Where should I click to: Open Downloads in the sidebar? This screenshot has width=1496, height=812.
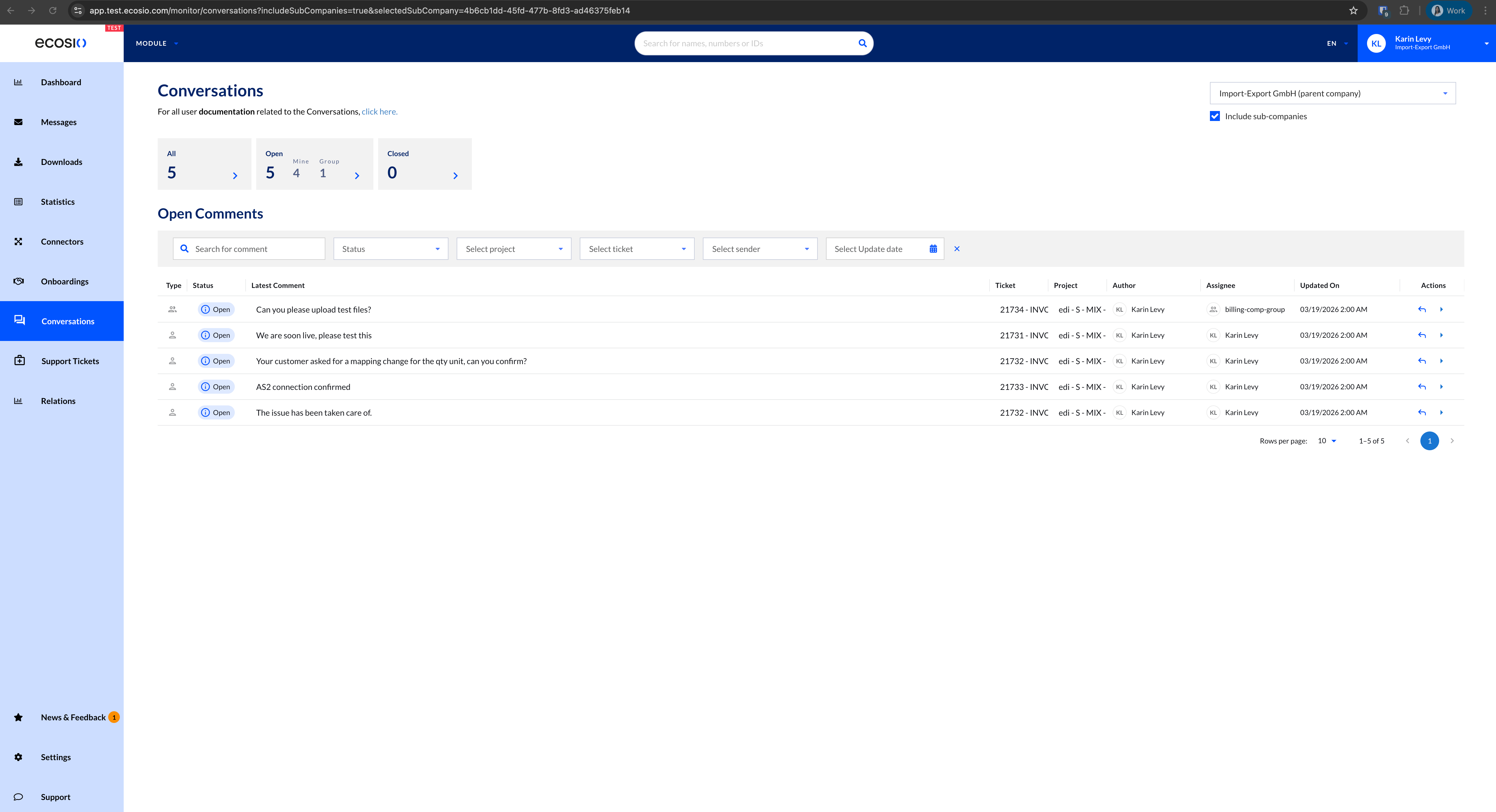click(62, 162)
